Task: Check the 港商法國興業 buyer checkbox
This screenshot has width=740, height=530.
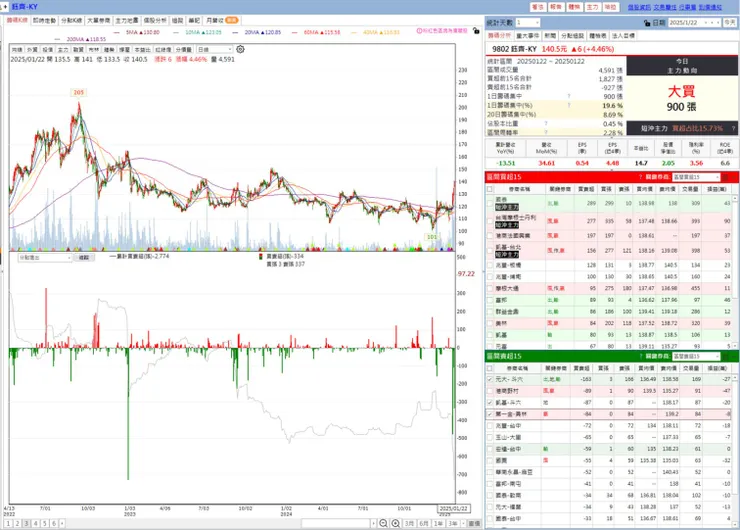Action: pyautogui.click(x=490, y=236)
